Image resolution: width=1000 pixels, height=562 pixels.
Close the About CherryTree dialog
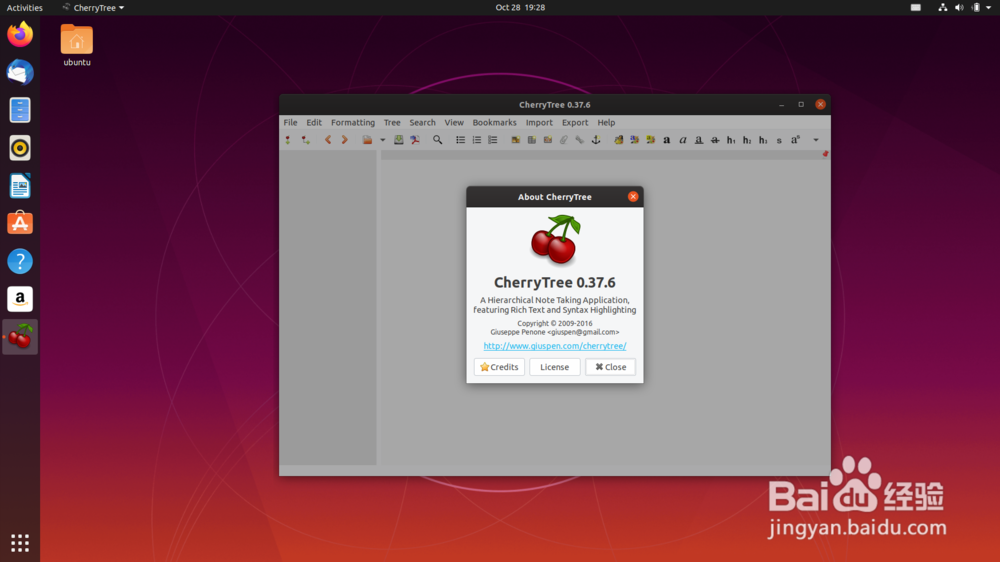pyautogui.click(x=633, y=196)
